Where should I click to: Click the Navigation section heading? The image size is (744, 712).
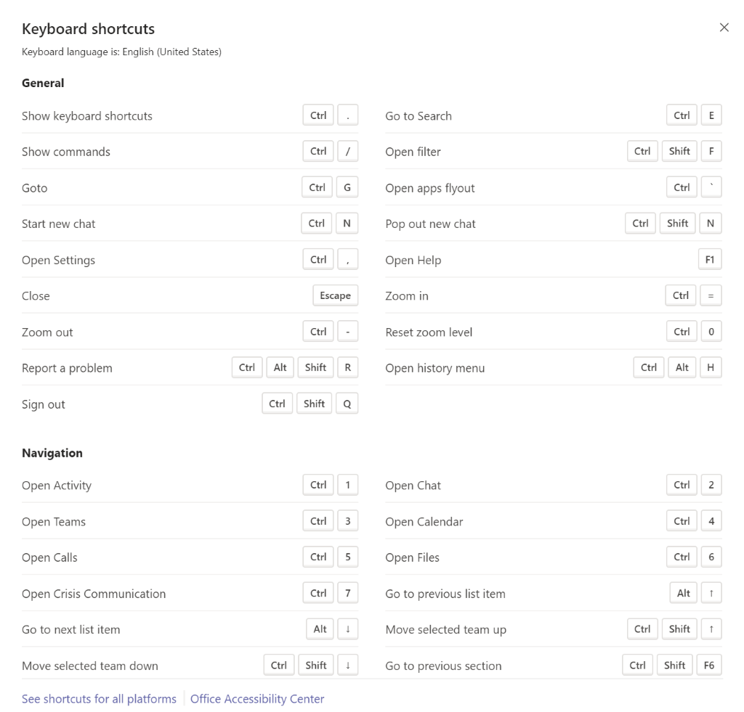tap(52, 453)
